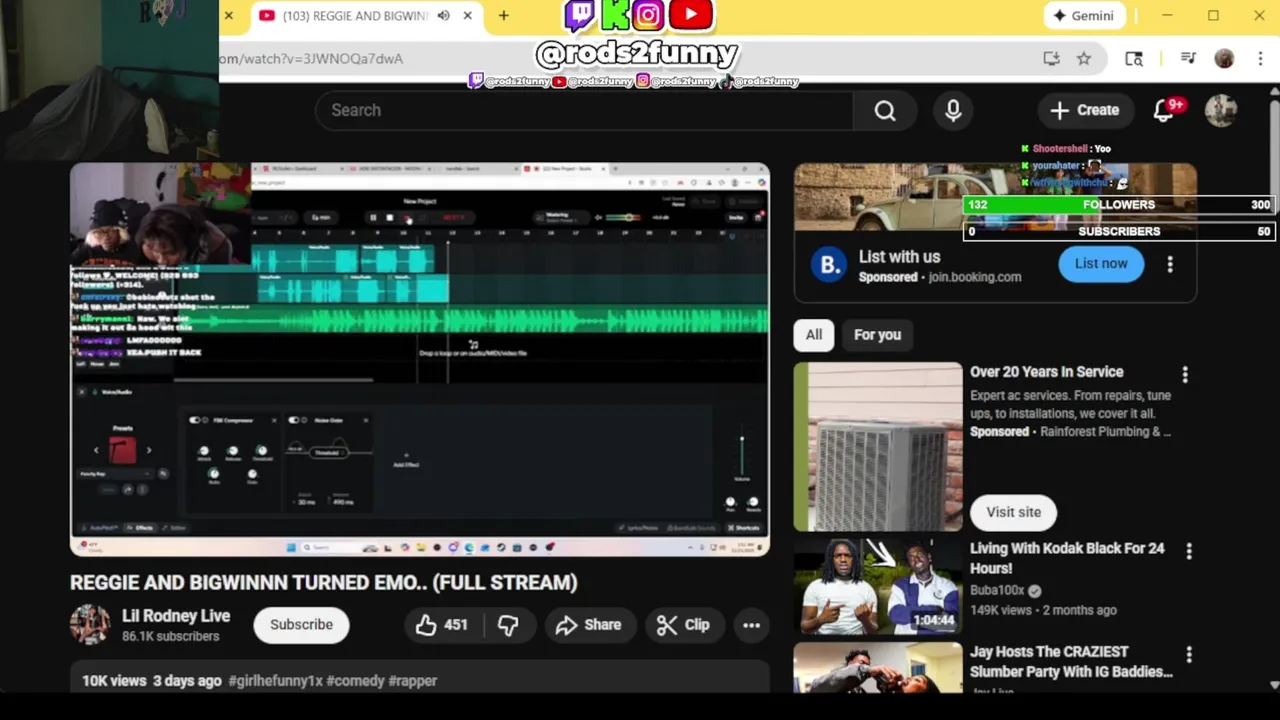The height and width of the screenshot is (720, 1280).
Task: Bookmark this page with the star icon
Action: coord(1084,59)
